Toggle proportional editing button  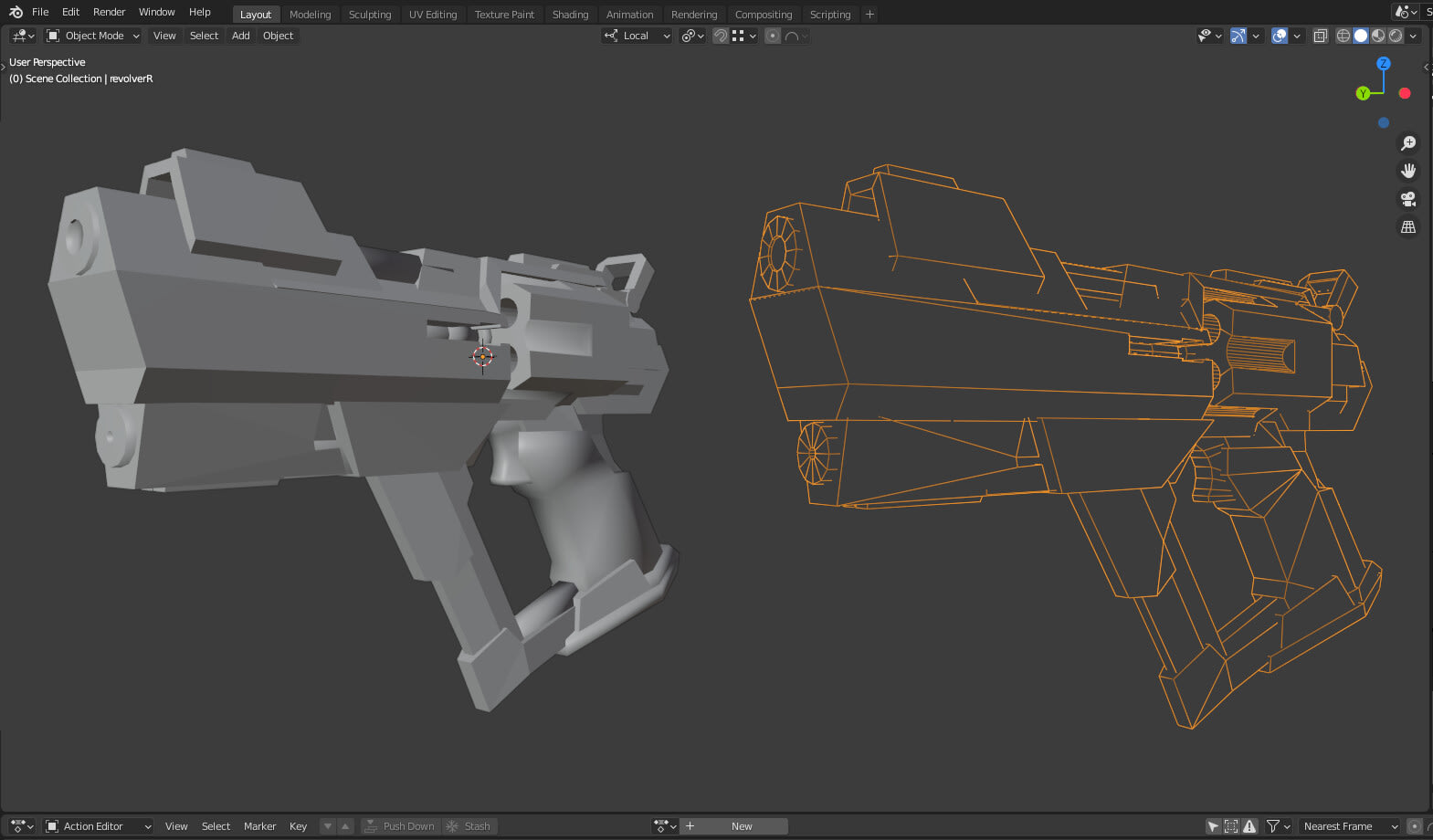pyautogui.click(x=773, y=36)
